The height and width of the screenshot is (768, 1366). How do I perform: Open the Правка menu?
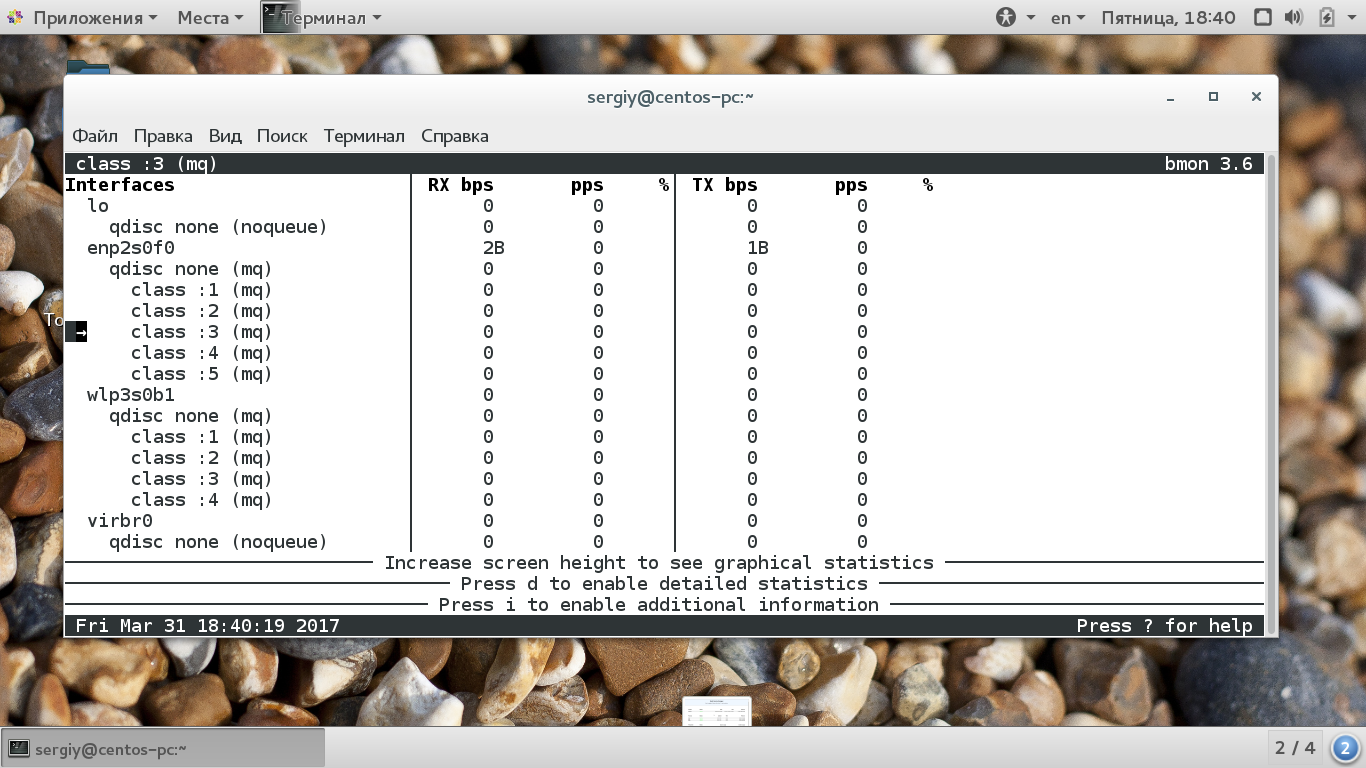coord(163,136)
